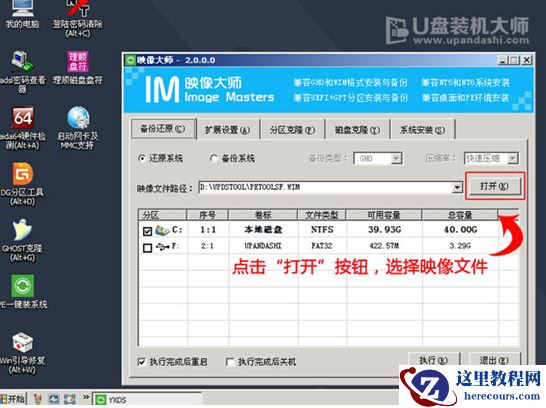Click the 422.57M free capacity cell
This screenshot has width=546, height=408.
tap(384, 246)
